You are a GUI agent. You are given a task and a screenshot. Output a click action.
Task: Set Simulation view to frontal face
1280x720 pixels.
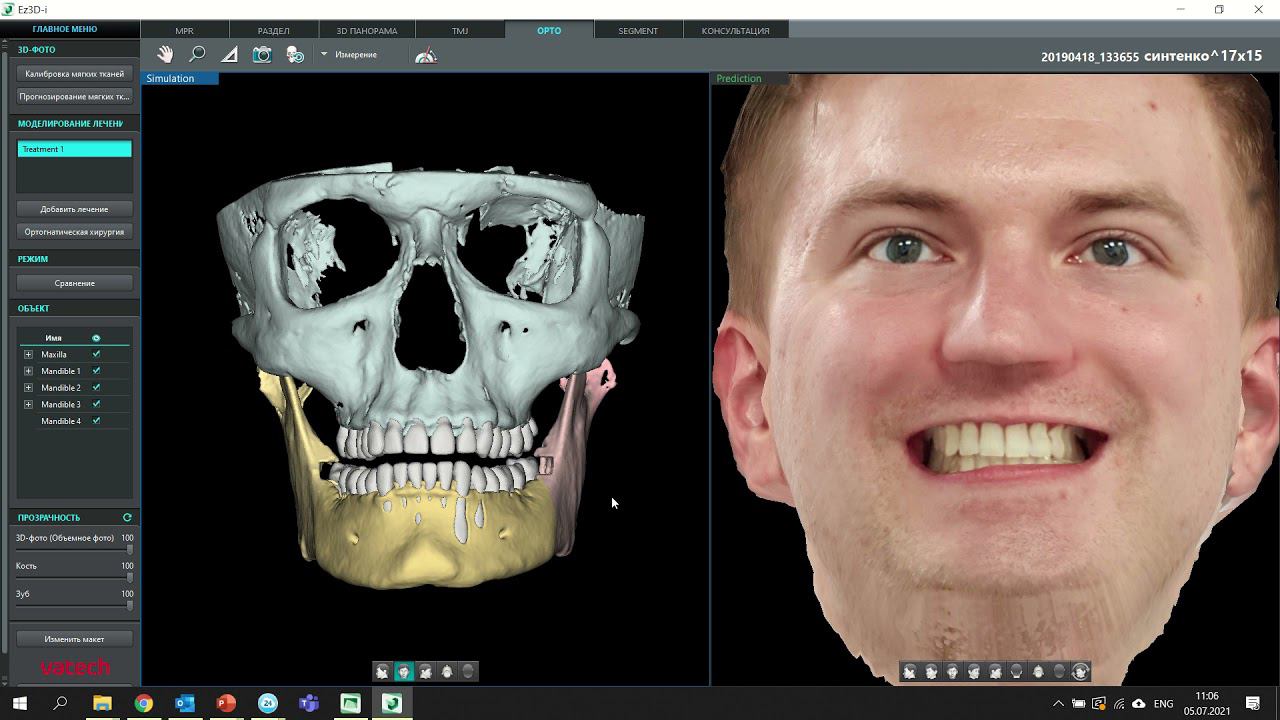click(404, 672)
